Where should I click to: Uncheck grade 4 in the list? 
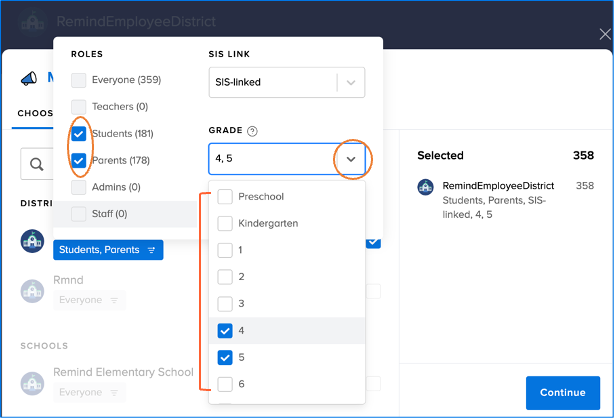[x=225, y=331]
